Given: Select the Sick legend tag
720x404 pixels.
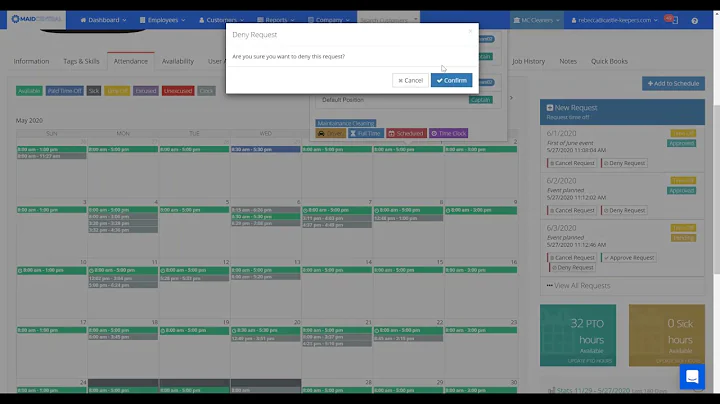Looking at the screenshot, I should coord(94,91).
